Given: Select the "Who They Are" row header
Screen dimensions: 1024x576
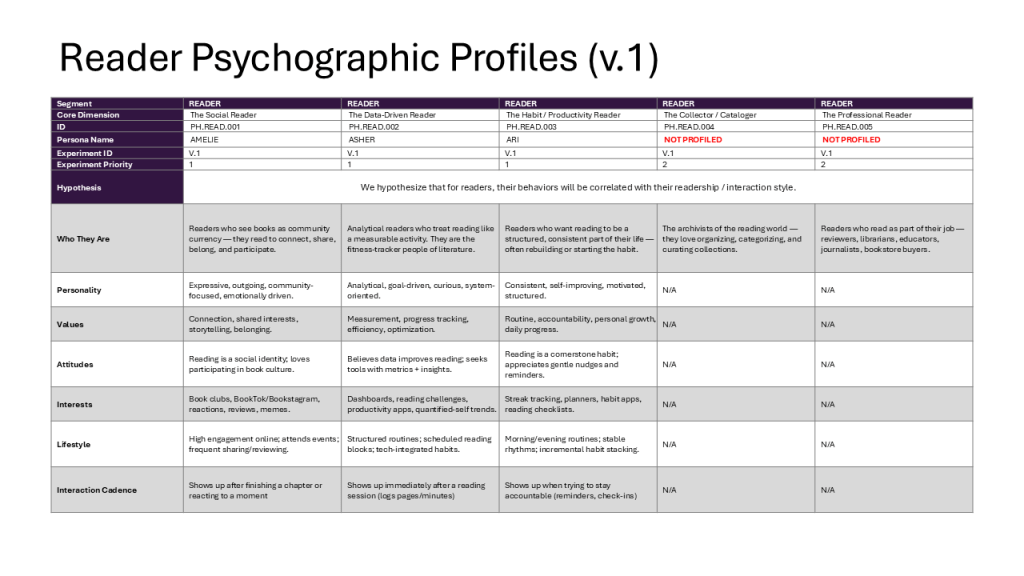Looking at the screenshot, I should coord(82,238).
